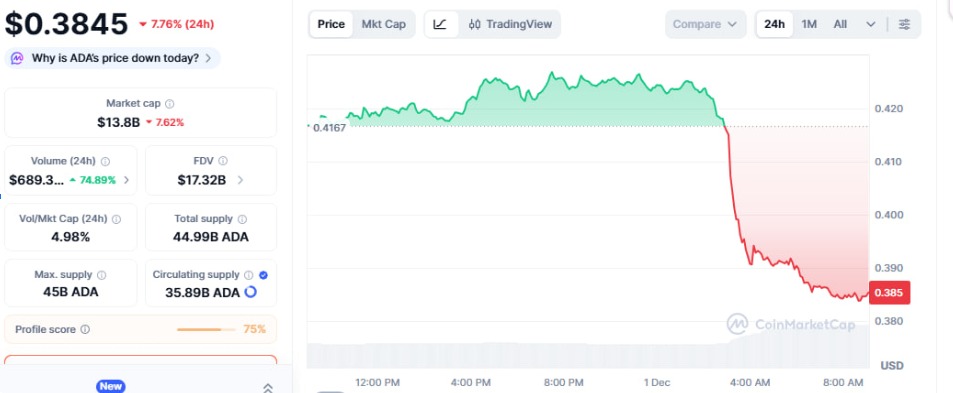Click the Profile score info icon
953x393 pixels.
[85, 329]
